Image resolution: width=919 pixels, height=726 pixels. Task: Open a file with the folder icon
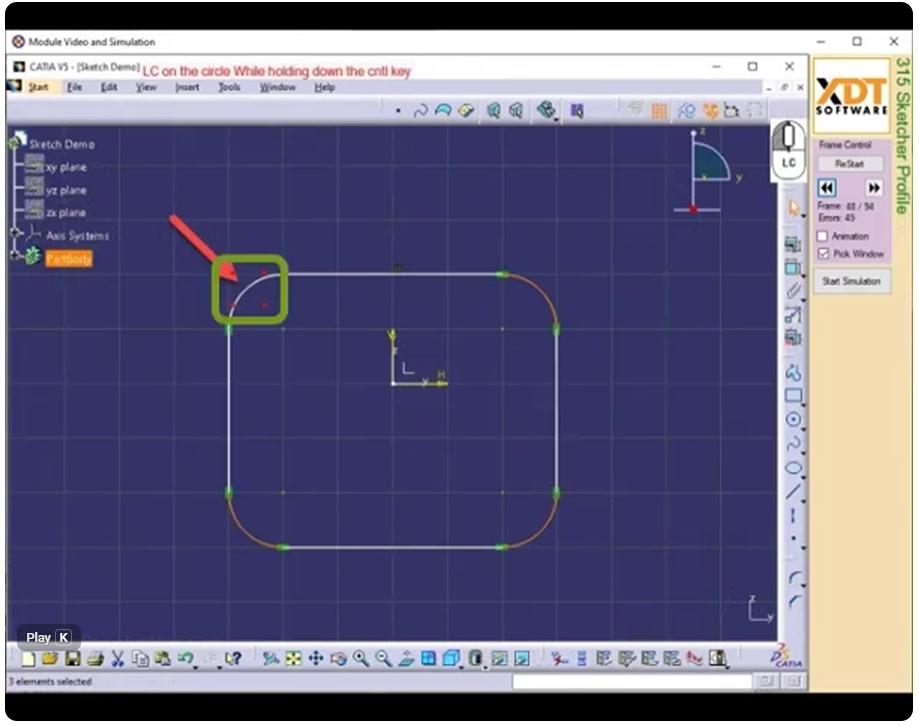point(50,659)
